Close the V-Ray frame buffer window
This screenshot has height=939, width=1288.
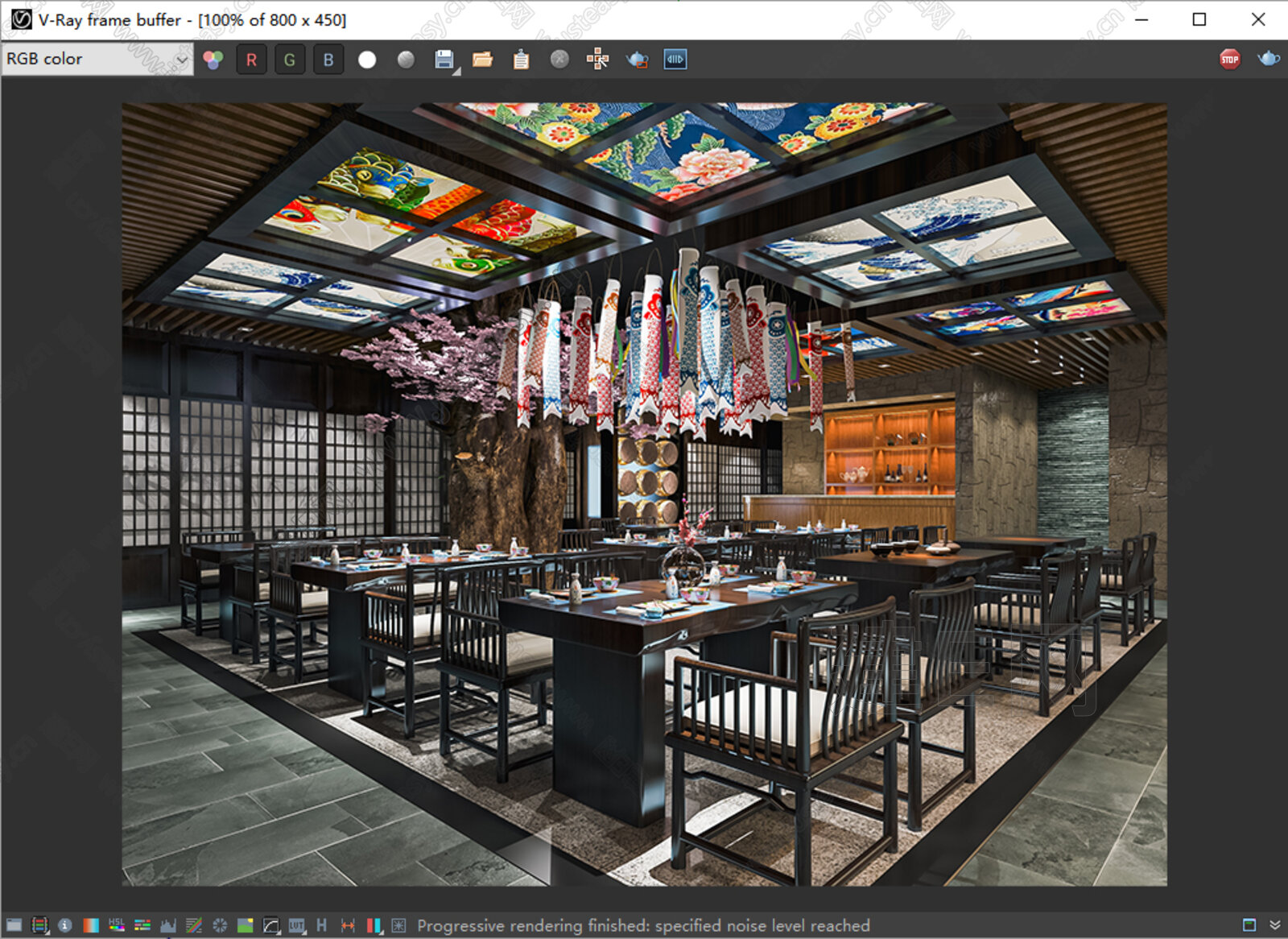coord(1258,19)
